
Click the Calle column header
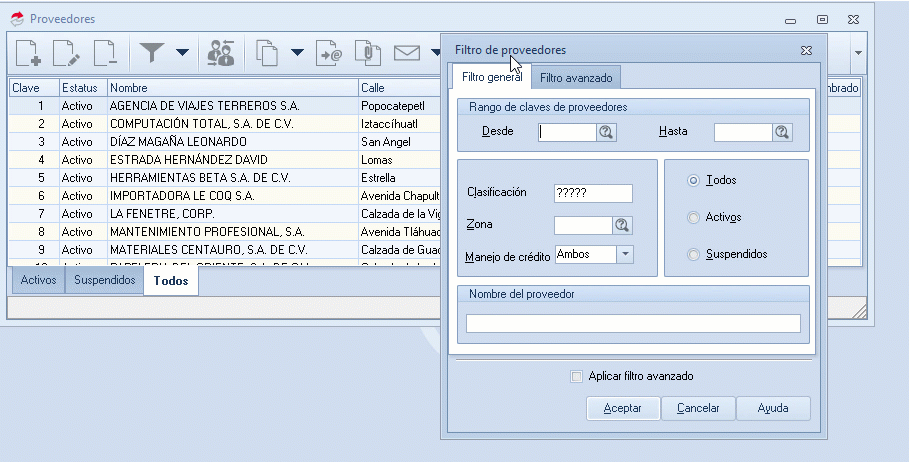399,88
